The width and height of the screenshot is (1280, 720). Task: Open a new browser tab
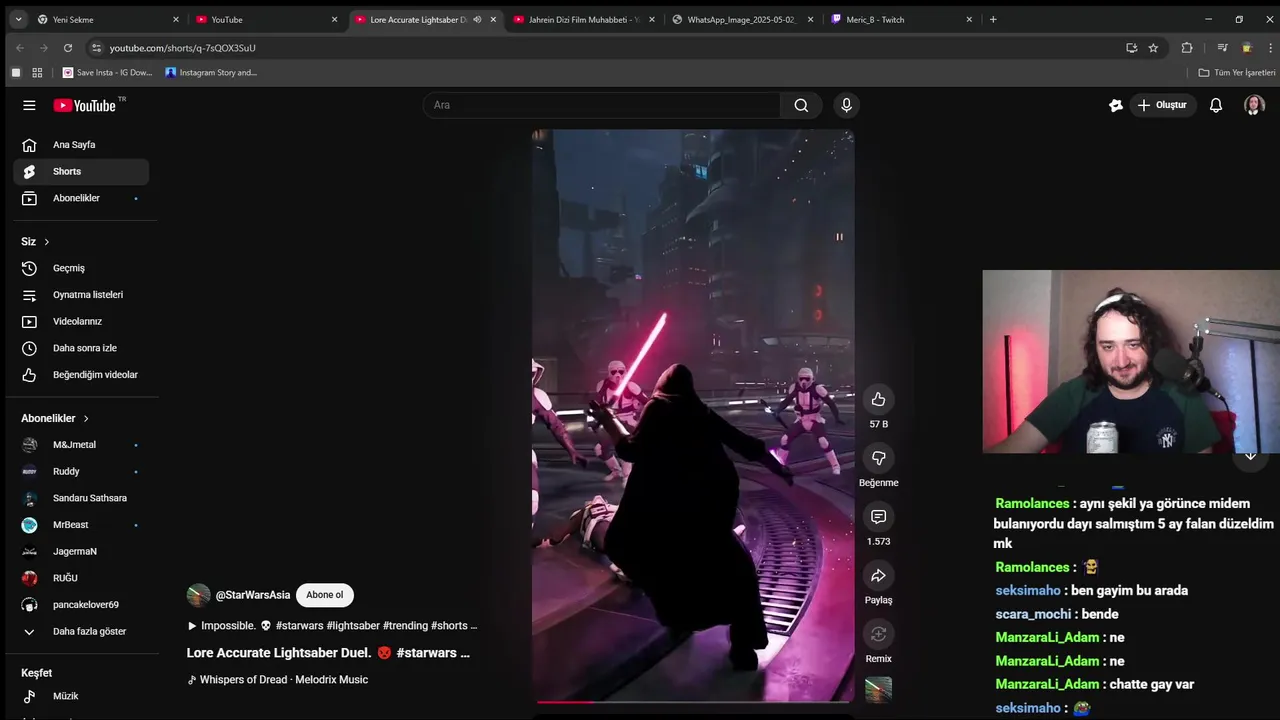coord(993,19)
